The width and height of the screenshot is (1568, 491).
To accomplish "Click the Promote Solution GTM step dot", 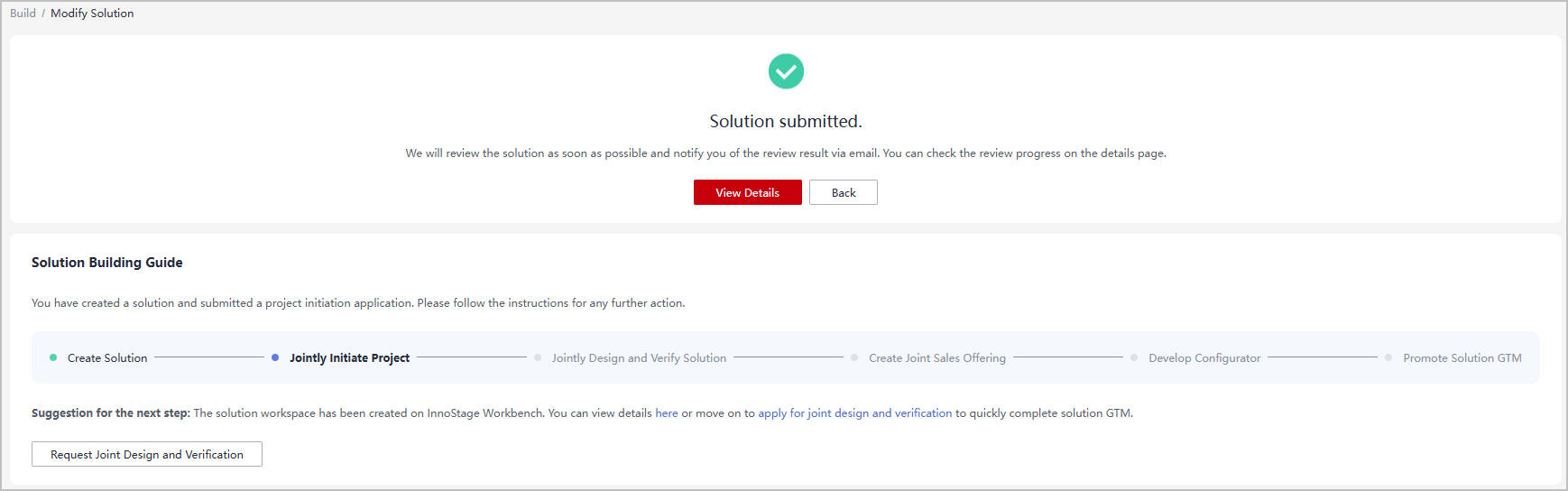I will click(1388, 357).
